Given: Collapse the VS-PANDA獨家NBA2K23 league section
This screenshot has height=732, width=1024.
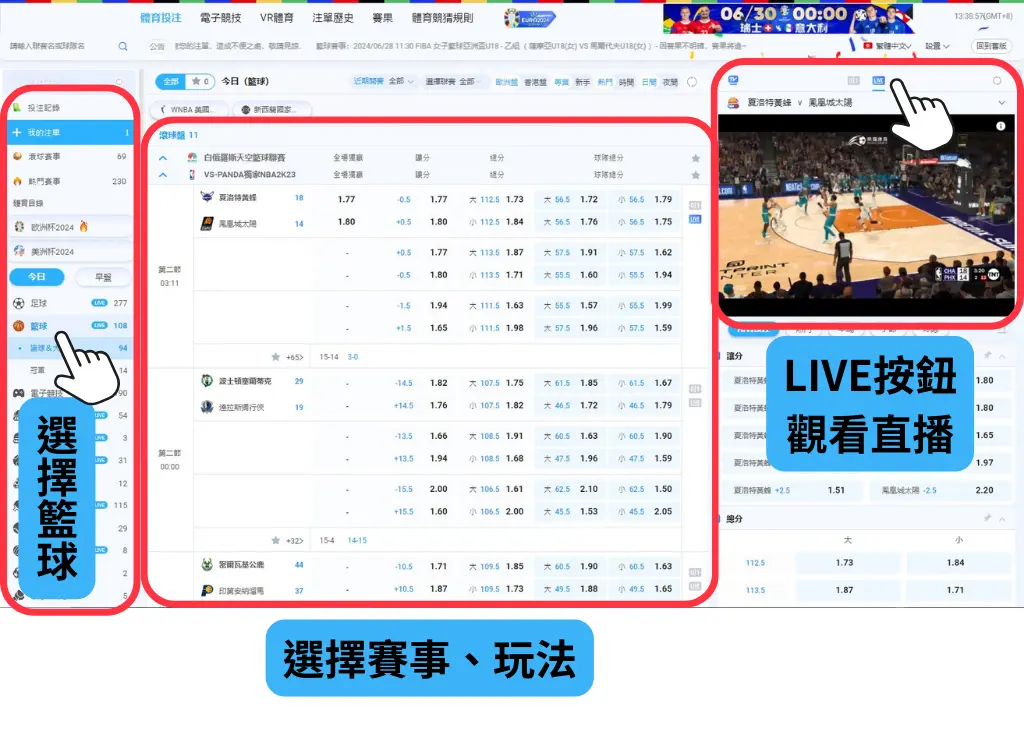Looking at the screenshot, I should click(163, 174).
